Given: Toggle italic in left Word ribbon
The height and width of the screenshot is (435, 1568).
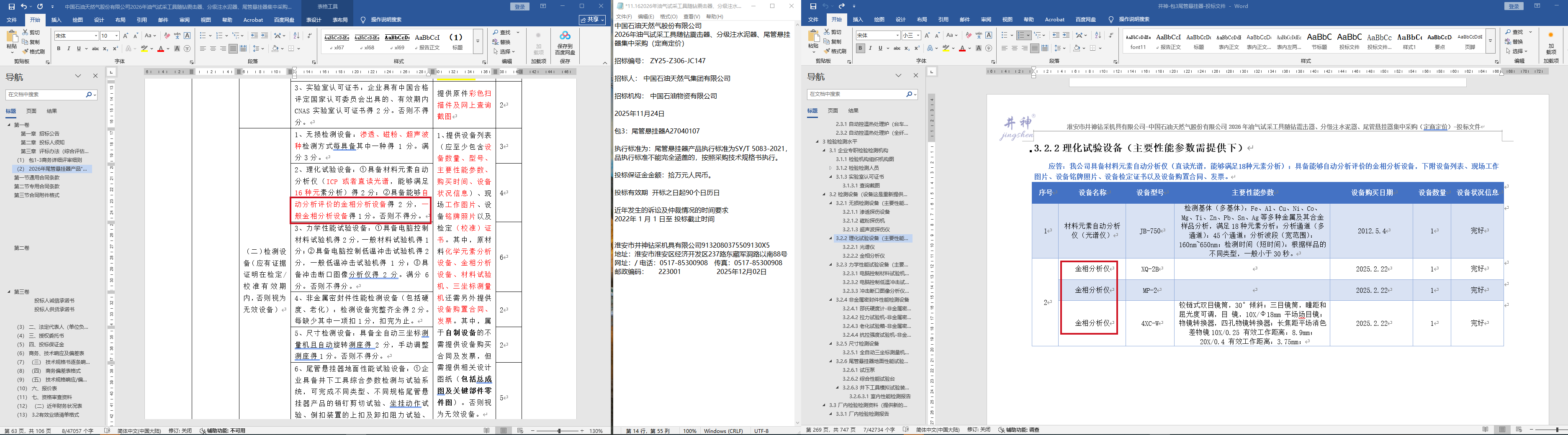Looking at the screenshot, I should [69, 49].
